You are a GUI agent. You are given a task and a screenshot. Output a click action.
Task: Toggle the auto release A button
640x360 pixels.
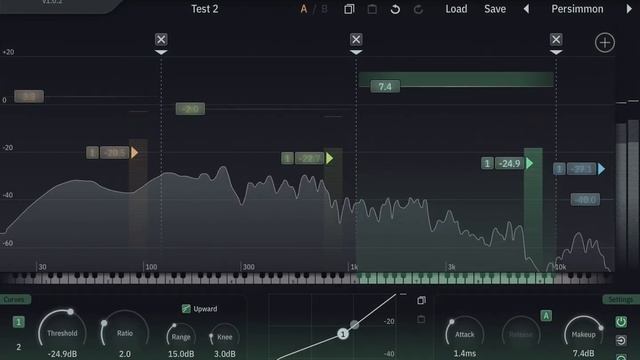[546, 316]
